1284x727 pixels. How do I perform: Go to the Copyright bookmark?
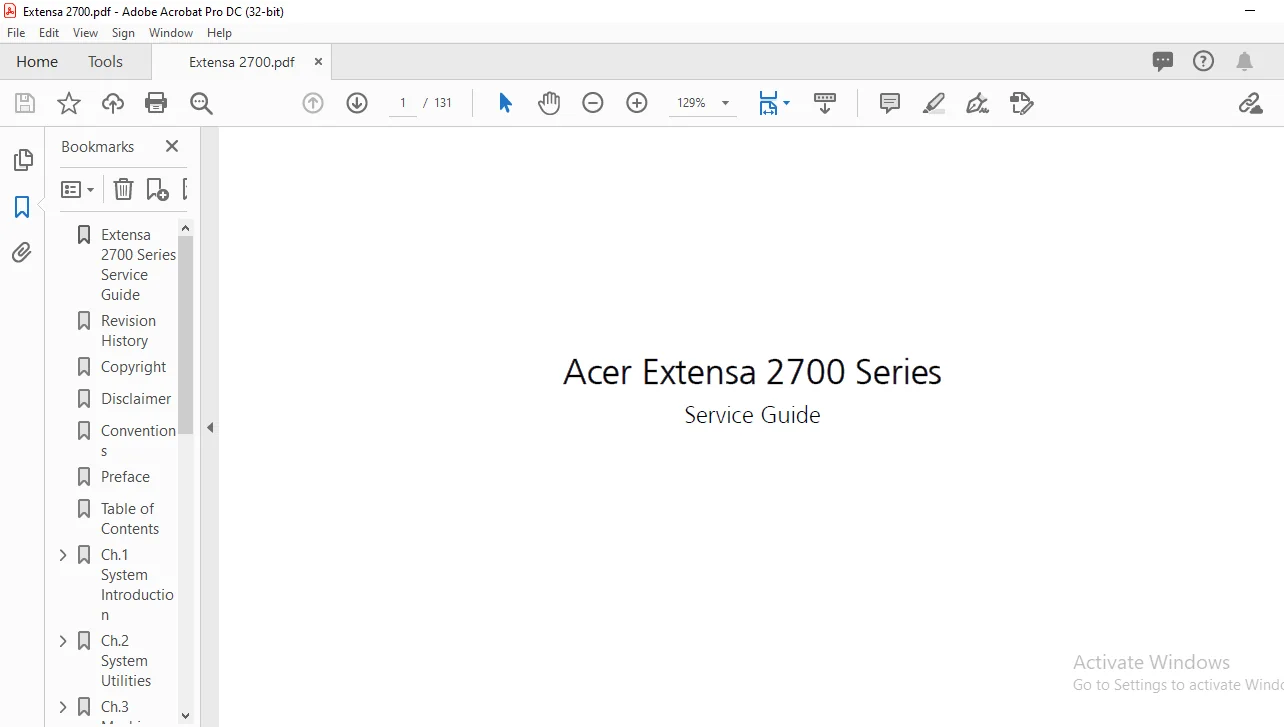click(x=133, y=367)
